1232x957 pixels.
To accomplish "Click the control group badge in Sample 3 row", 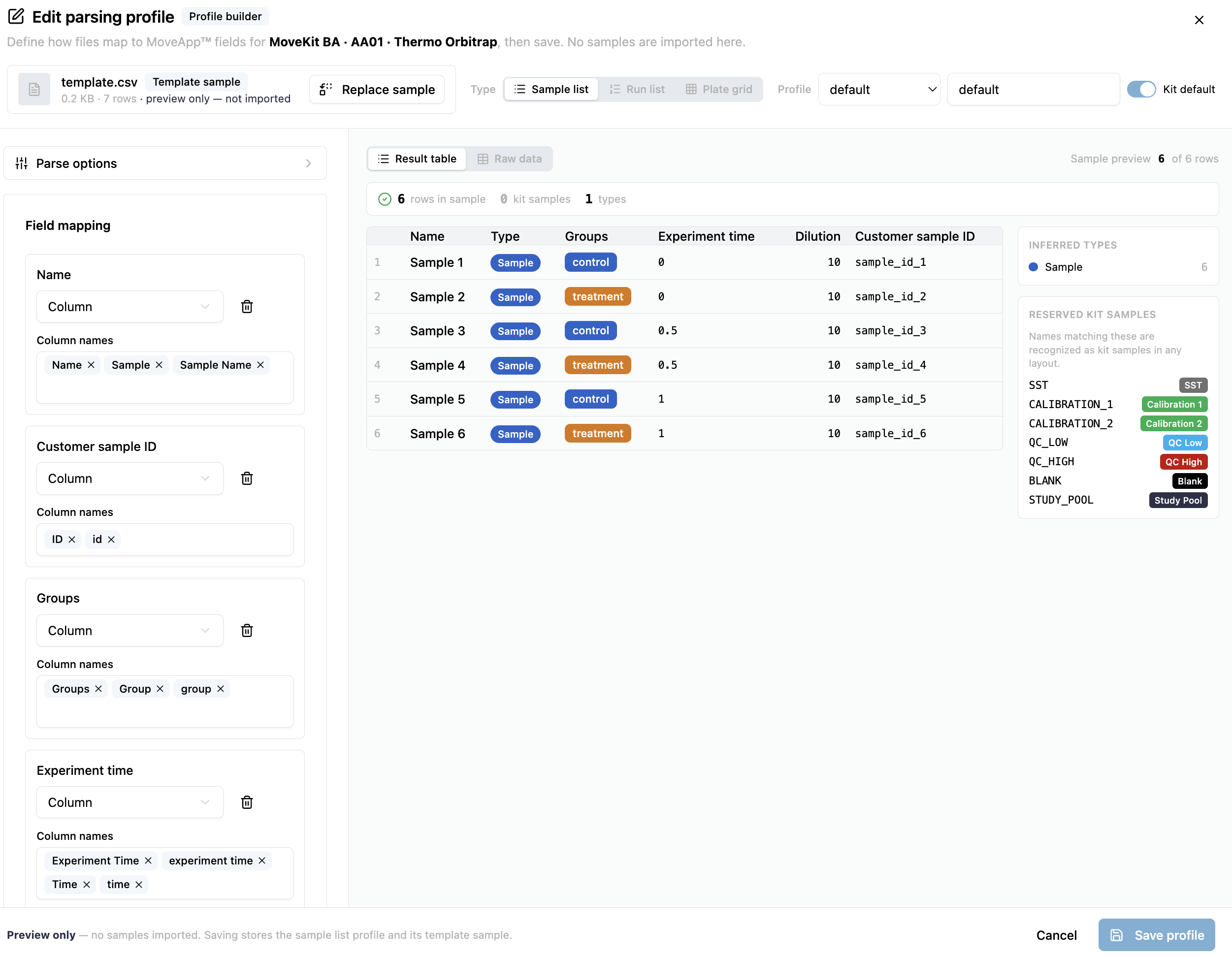I will point(590,330).
